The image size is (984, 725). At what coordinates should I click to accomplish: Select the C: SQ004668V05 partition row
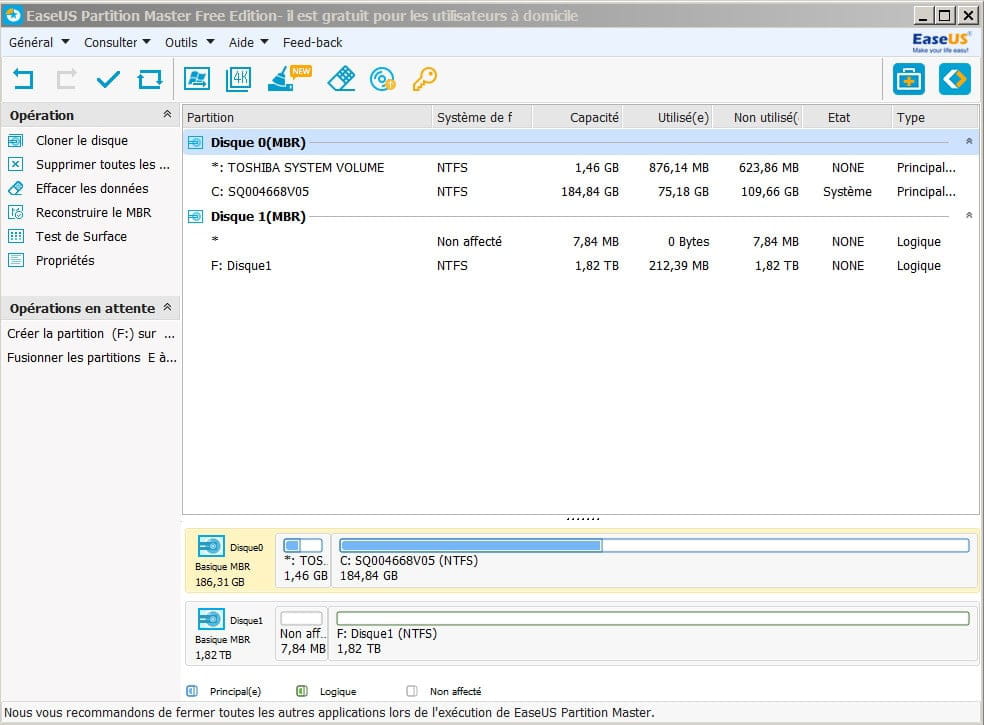click(x=580, y=191)
